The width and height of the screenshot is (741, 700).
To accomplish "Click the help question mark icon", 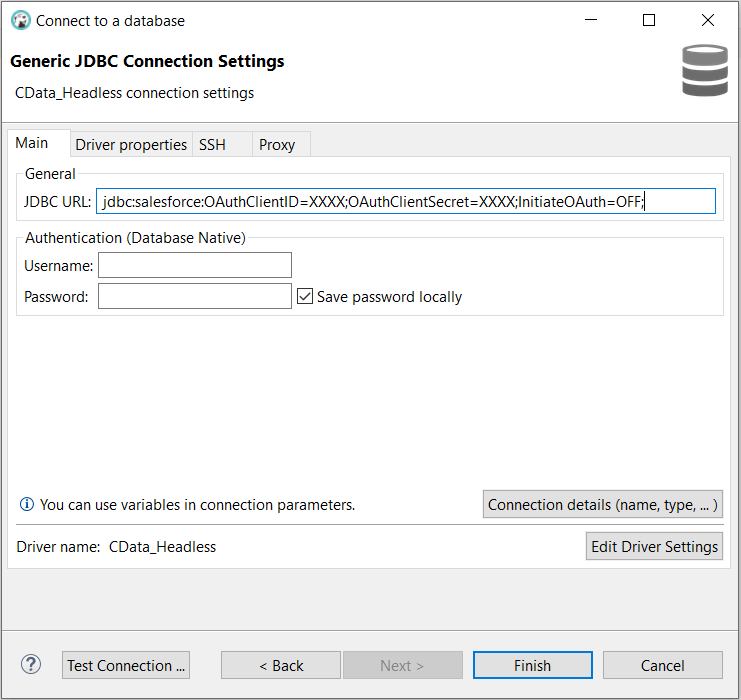I will pos(31,665).
